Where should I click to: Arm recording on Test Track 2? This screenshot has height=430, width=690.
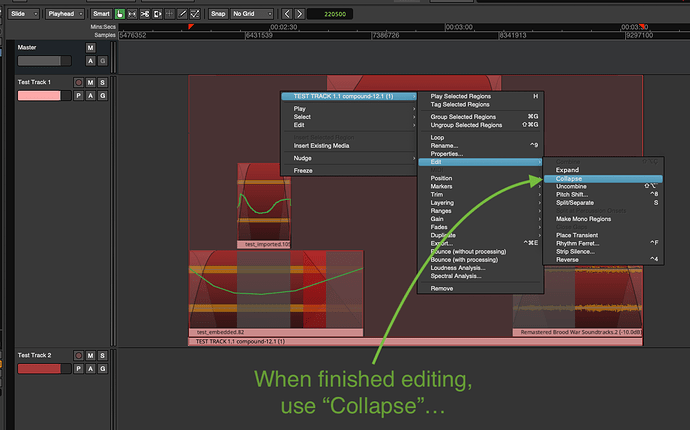point(78,355)
